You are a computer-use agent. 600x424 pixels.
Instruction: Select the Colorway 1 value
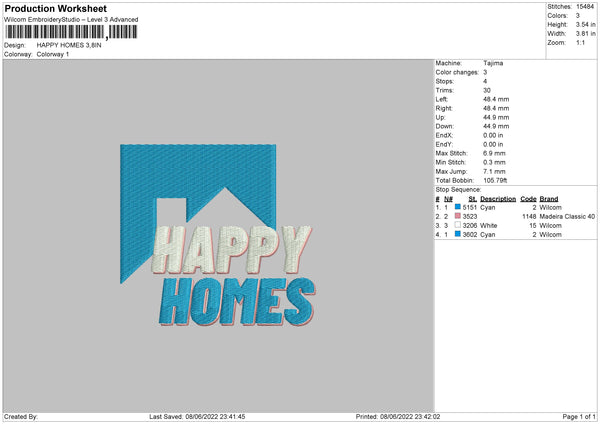(53, 54)
